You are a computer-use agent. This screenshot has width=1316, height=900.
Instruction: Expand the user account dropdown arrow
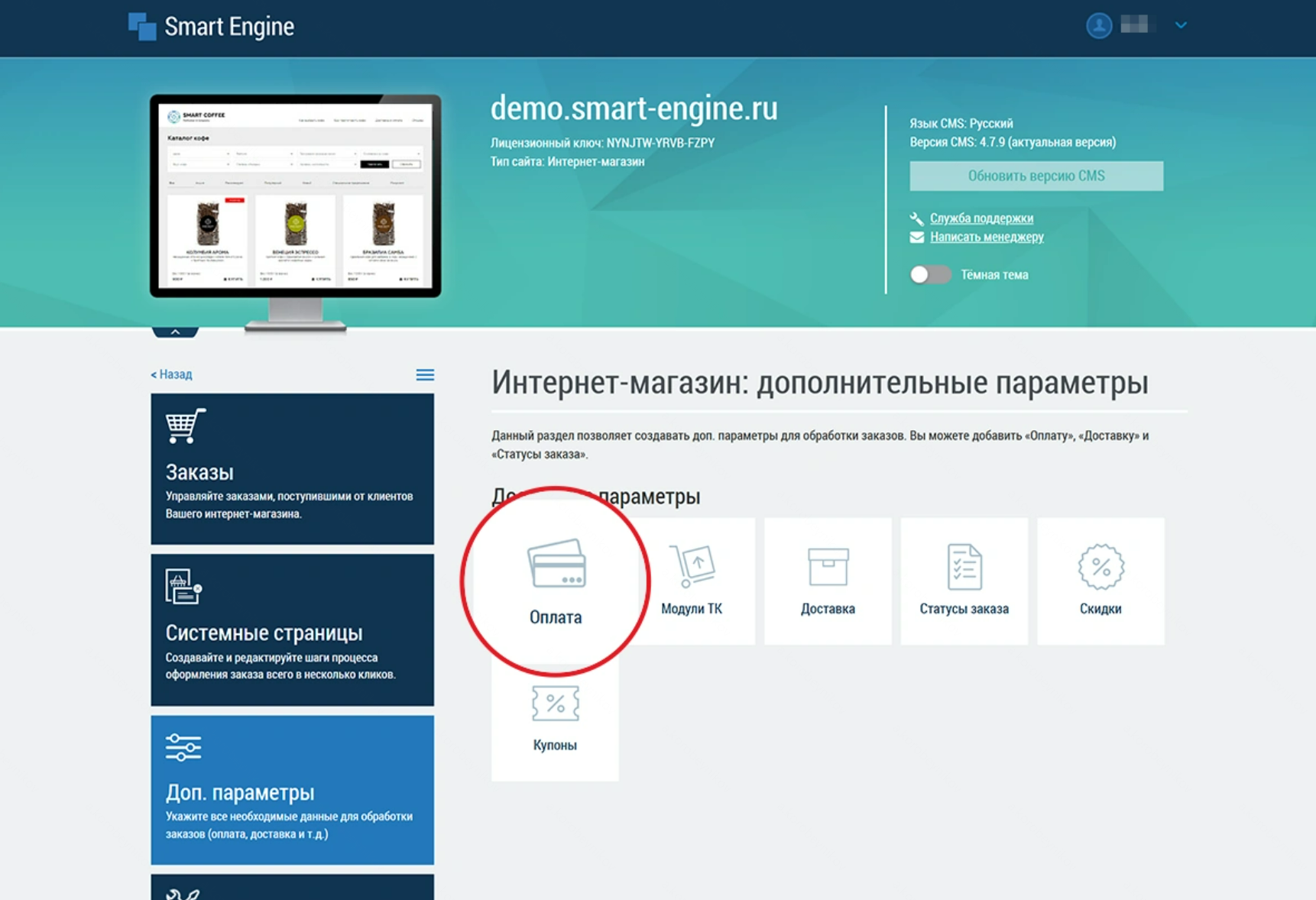click(x=1181, y=25)
